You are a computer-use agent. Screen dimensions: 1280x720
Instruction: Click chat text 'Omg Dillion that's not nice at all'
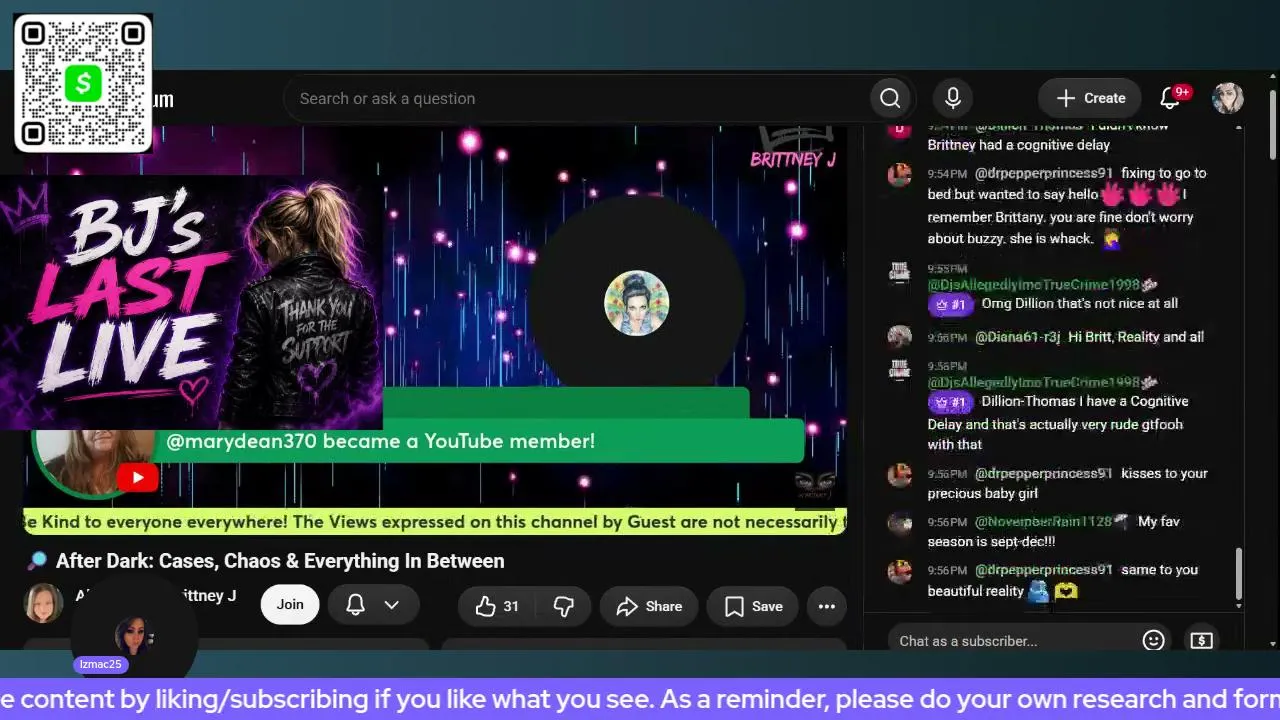point(1080,303)
